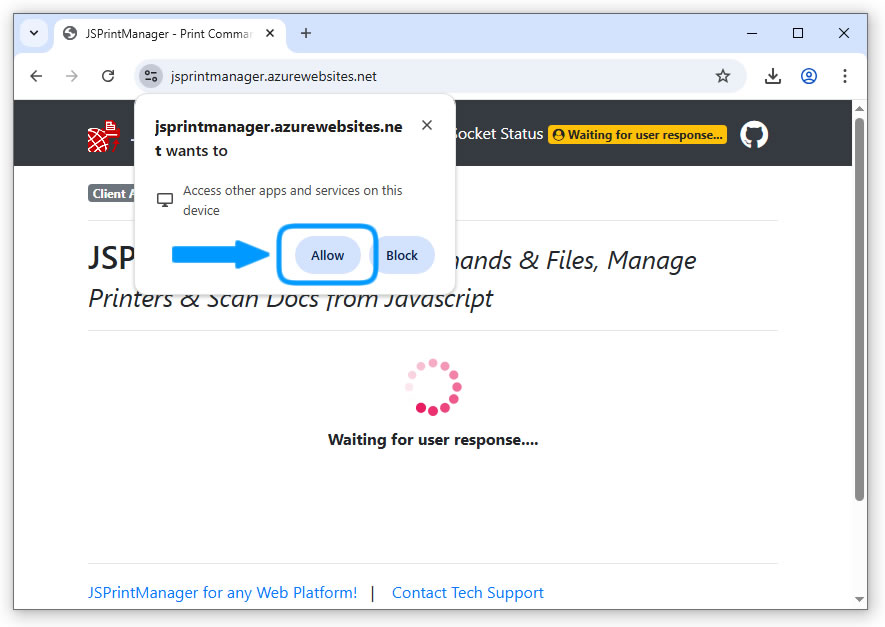Open the Contact Tech Support link
Viewport: 885px width, 627px height.
tap(468, 593)
